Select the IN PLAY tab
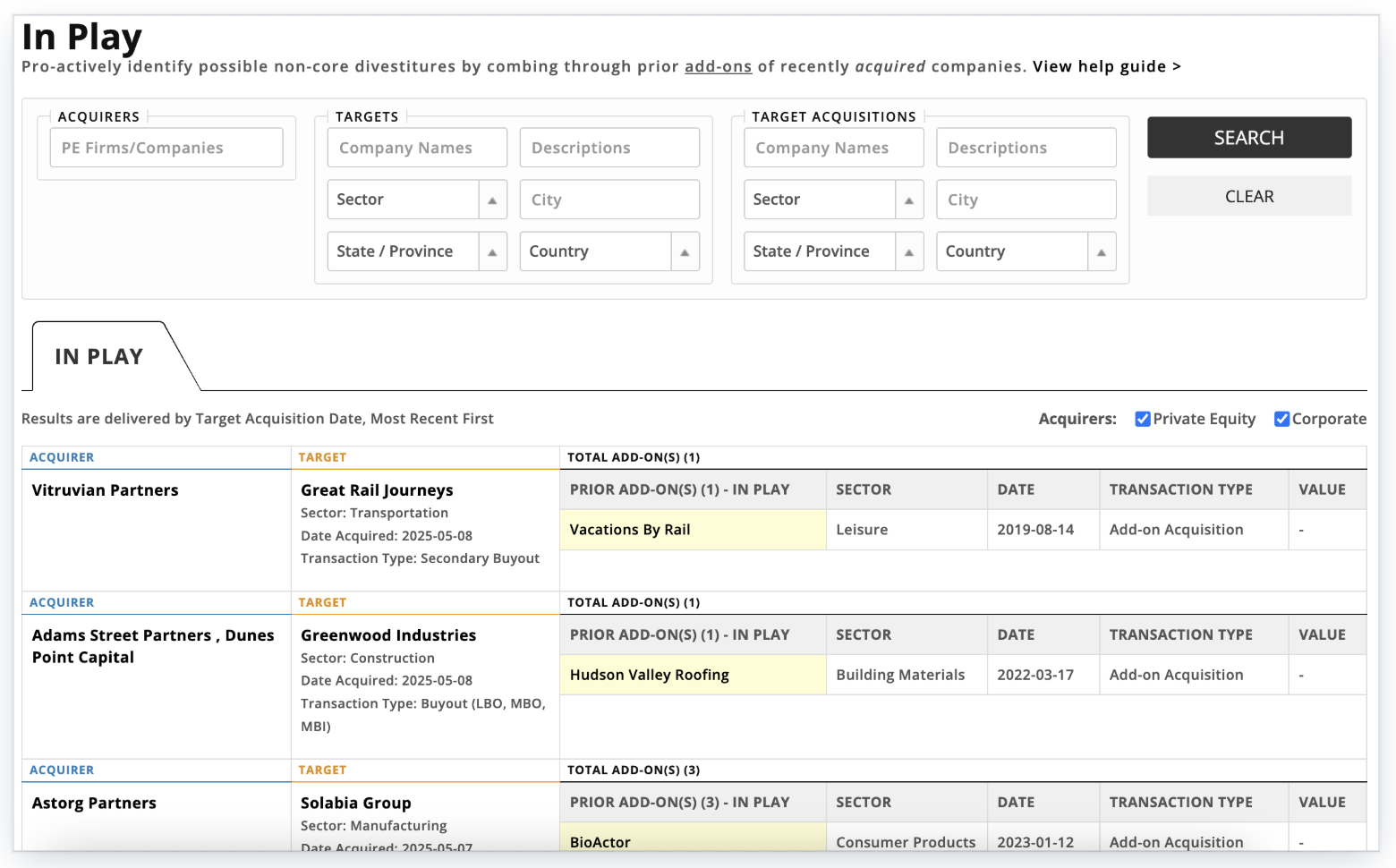The image size is (1396, 868). point(98,355)
